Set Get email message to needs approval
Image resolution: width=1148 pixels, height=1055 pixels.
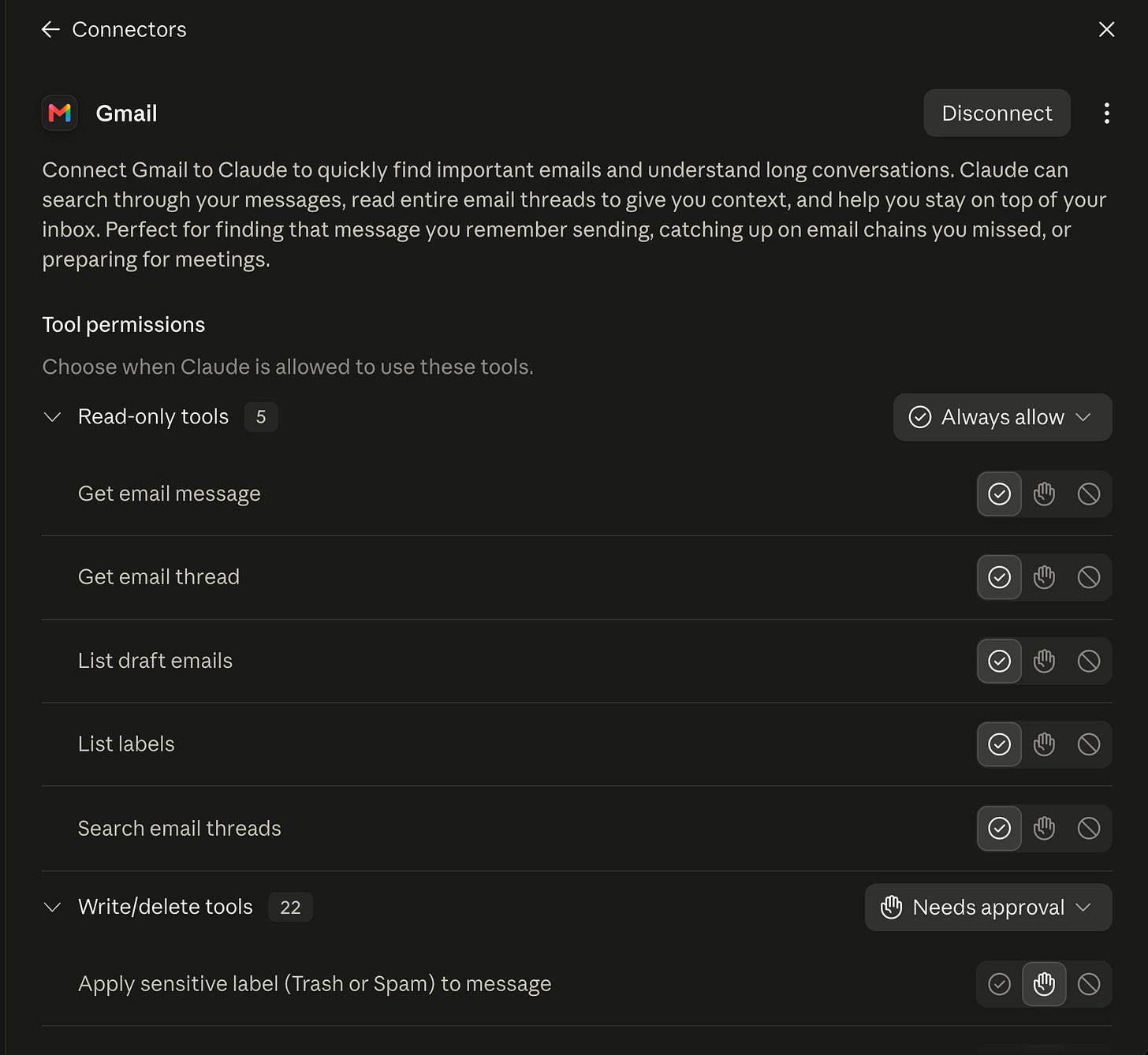1044,494
